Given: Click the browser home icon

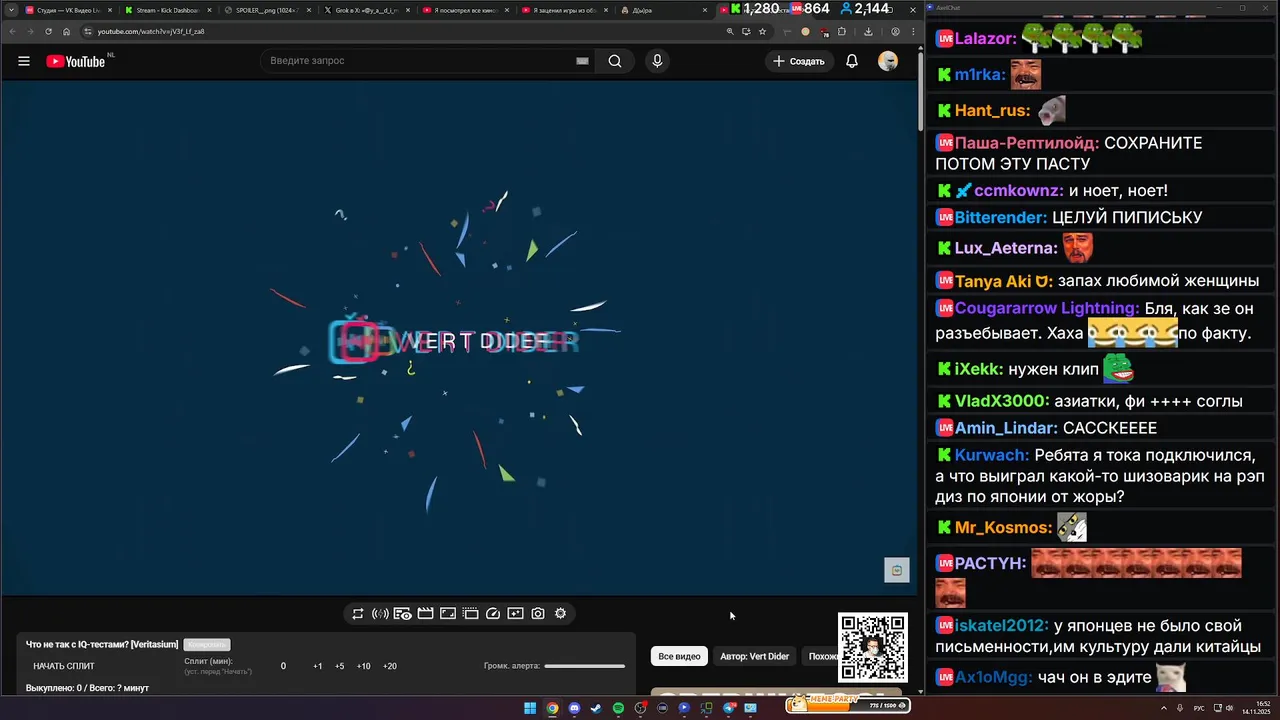Looking at the screenshot, I should 67,31.
